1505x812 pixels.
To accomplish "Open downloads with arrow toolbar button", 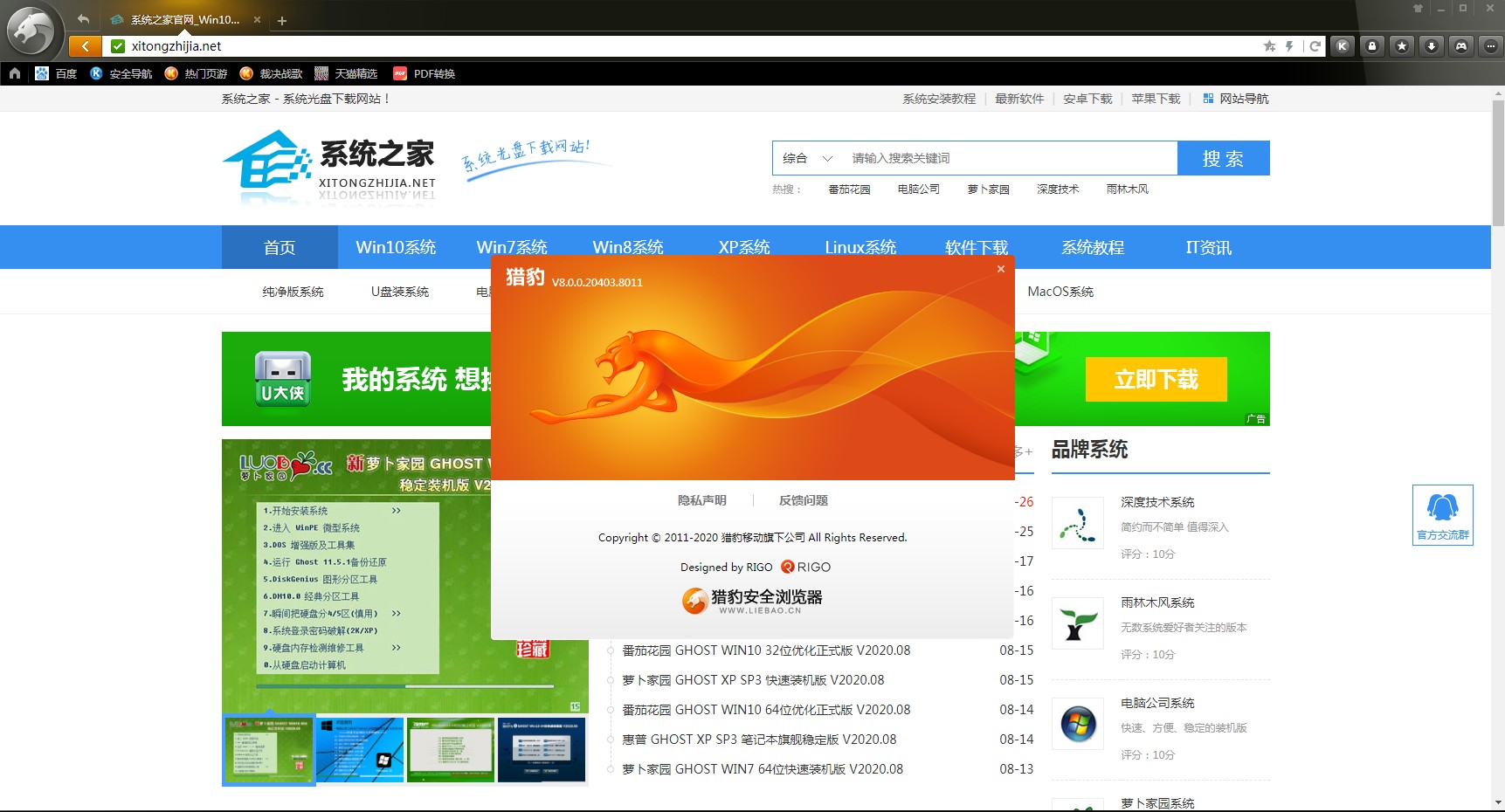I will 1432,46.
